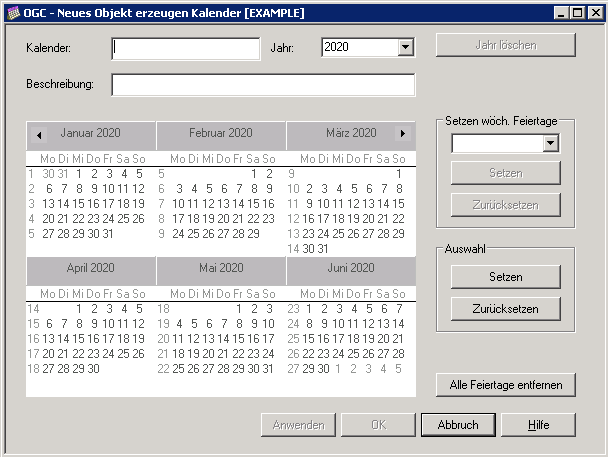
Task: Select day 30 in Juni 2020
Action: (323, 369)
